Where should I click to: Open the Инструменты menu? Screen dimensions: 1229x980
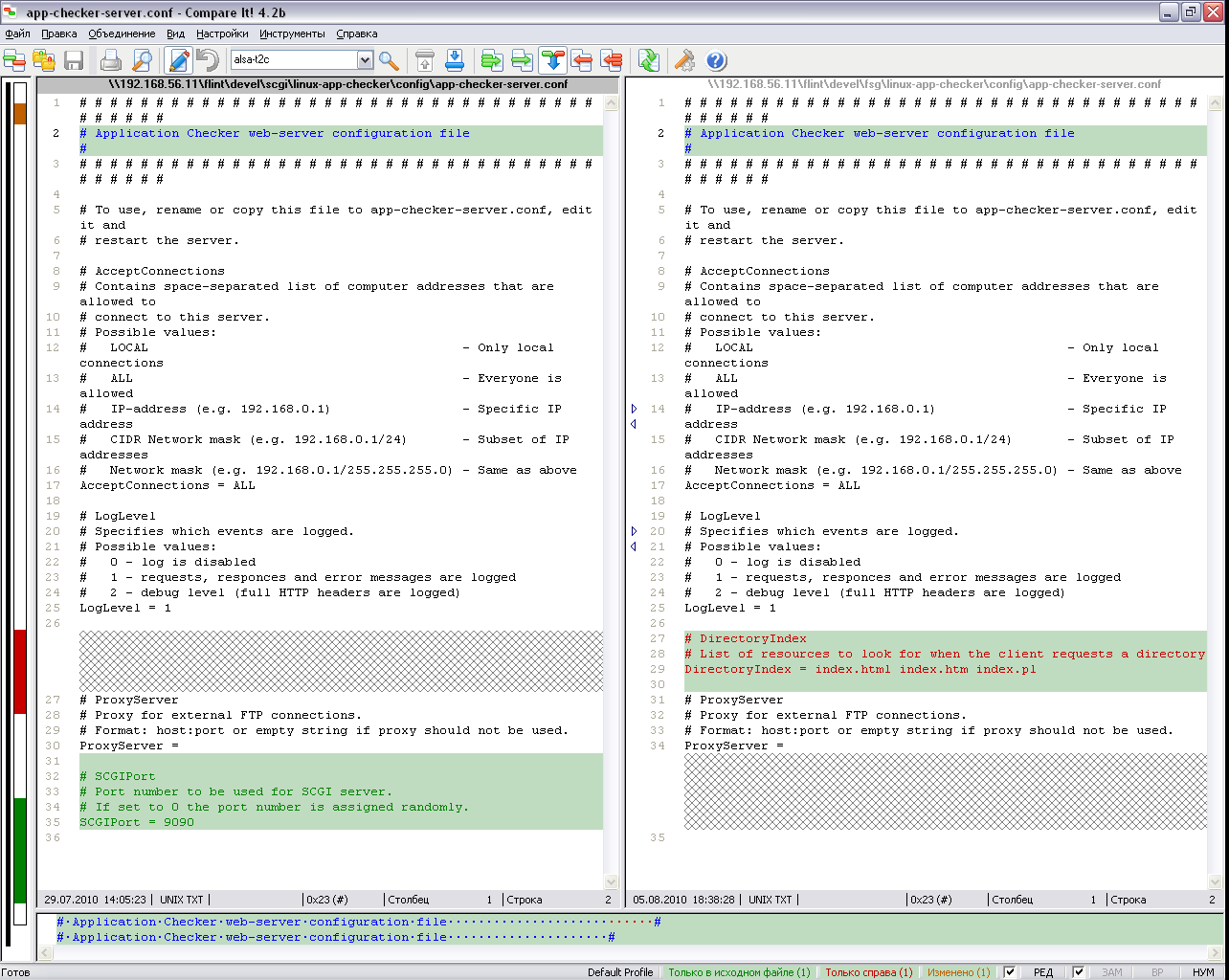click(x=292, y=33)
